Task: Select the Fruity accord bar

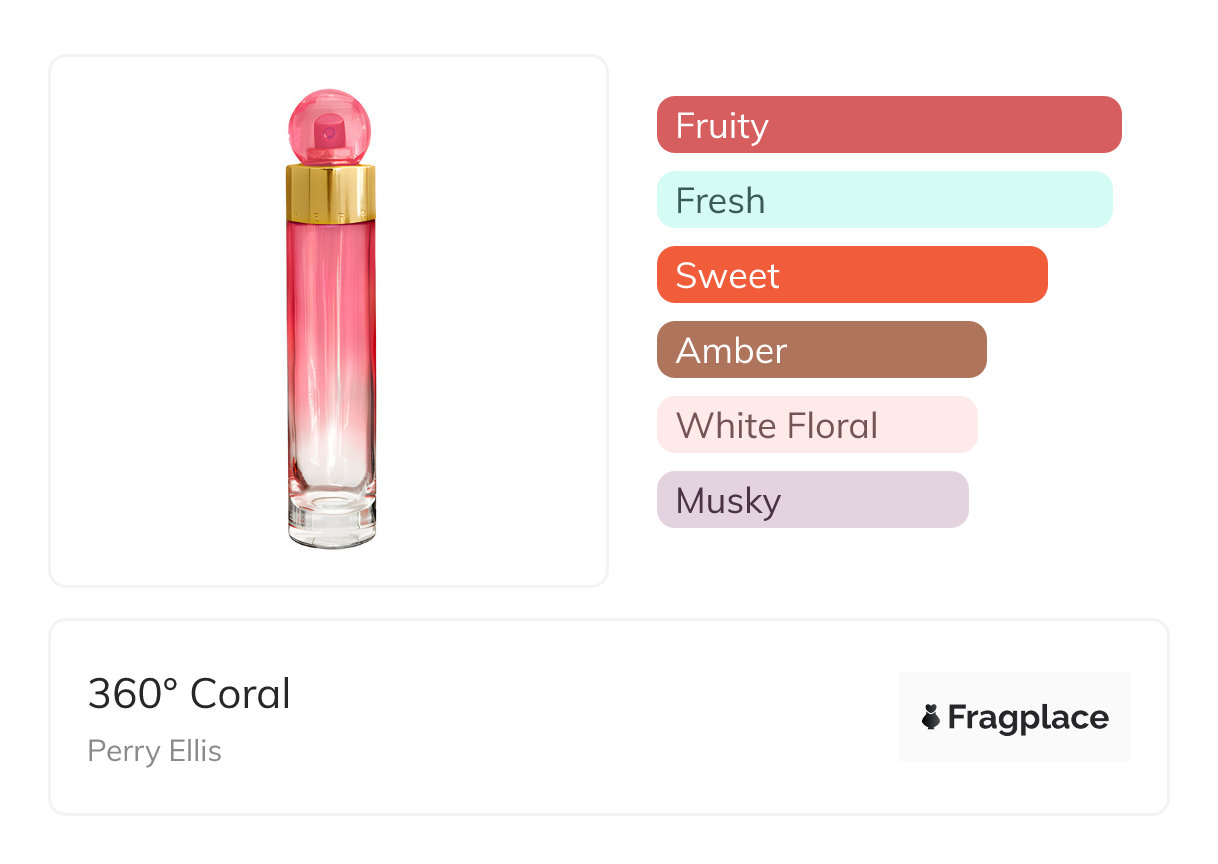Action: click(889, 125)
